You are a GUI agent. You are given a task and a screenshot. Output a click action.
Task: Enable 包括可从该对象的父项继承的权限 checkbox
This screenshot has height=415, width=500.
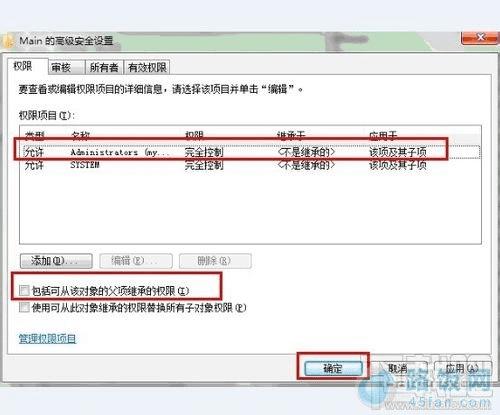(x=24, y=291)
